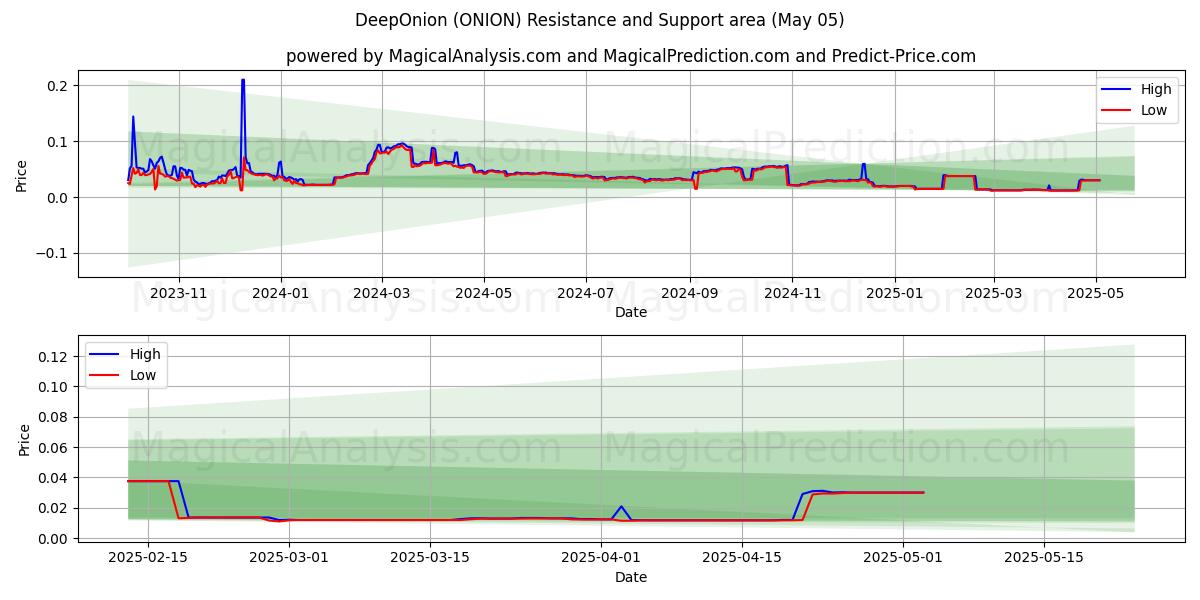
Task: Click the "2024-05" date tick label
Action: click(x=484, y=293)
